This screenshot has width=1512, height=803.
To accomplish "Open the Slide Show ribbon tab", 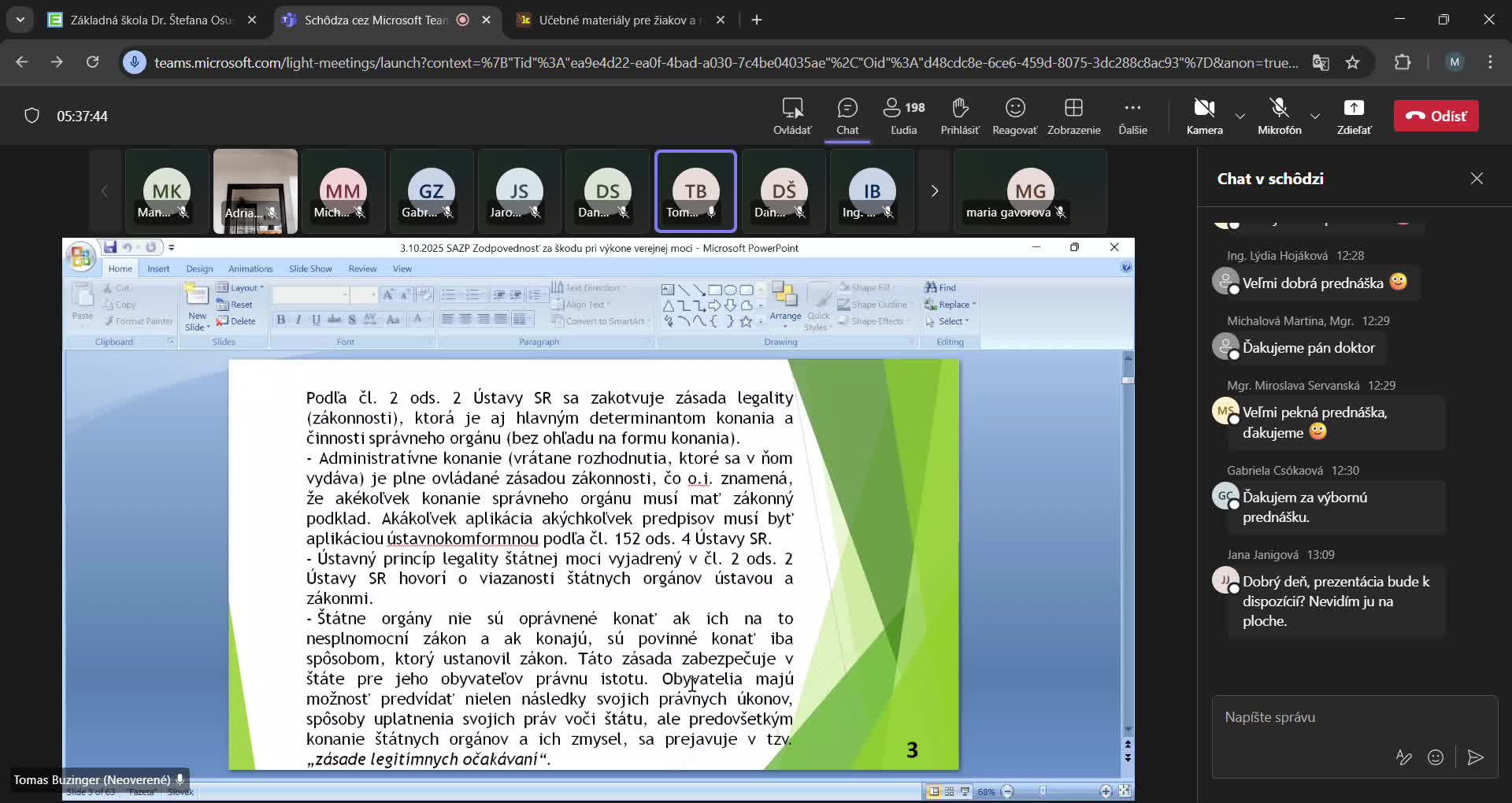I will [310, 268].
